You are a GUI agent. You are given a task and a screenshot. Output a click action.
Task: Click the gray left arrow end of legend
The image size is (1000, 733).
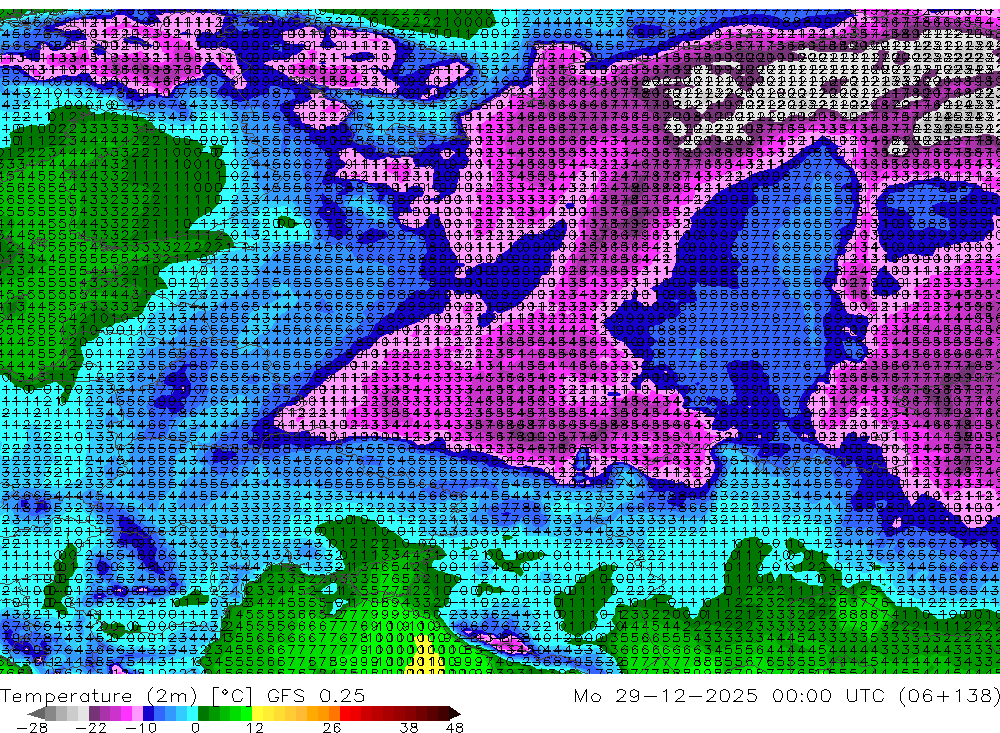point(36,713)
